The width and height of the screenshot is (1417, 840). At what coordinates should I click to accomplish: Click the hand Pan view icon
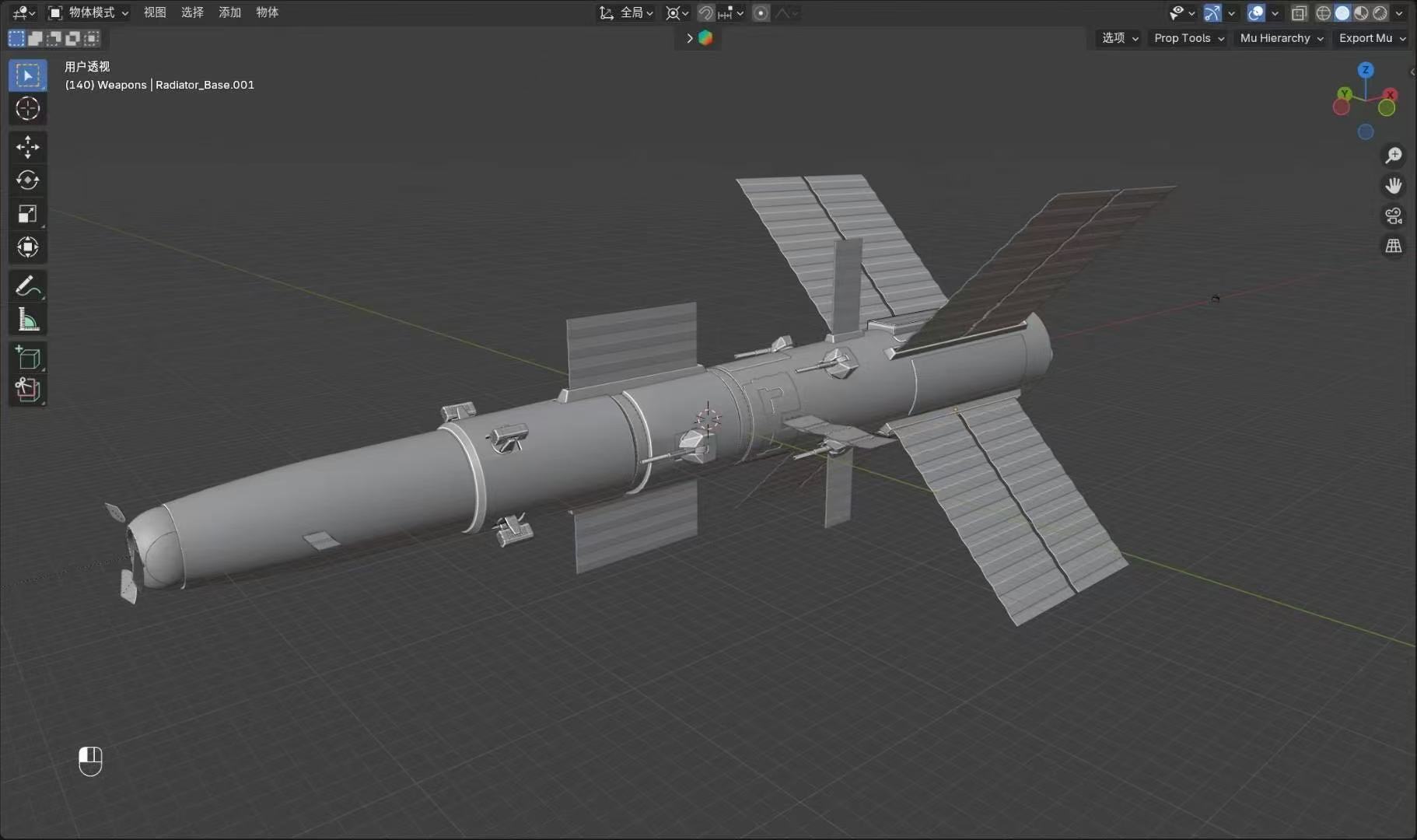pyautogui.click(x=1393, y=186)
